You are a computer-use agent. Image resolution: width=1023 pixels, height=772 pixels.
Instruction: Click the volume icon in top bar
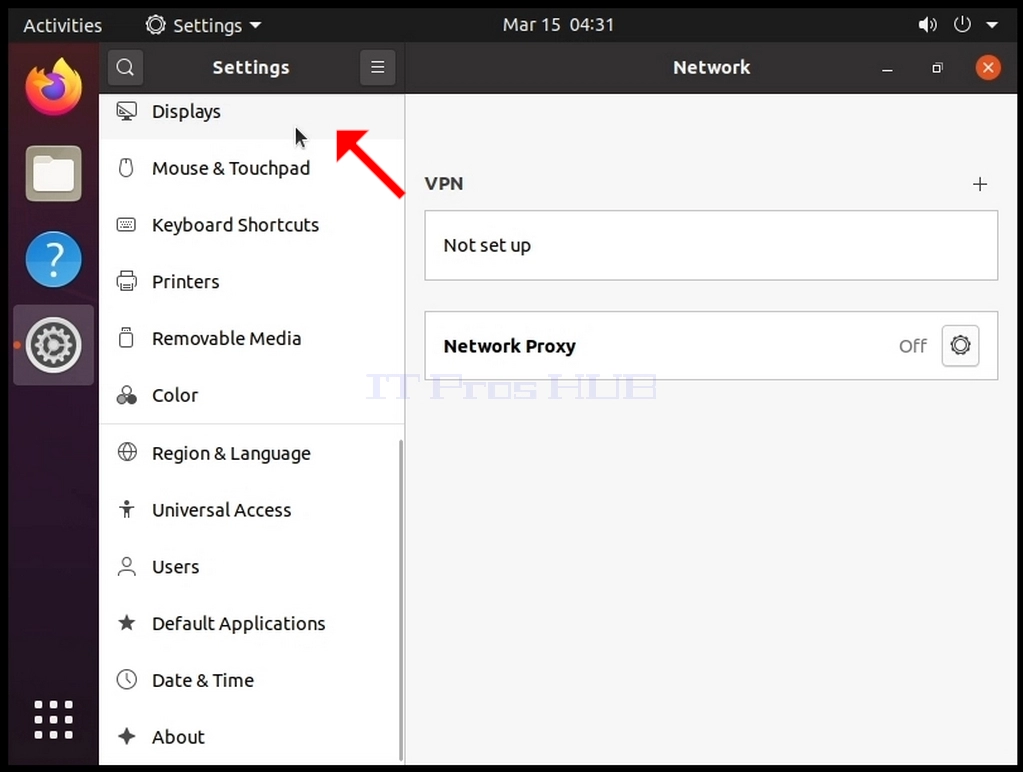tap(927, 25)
